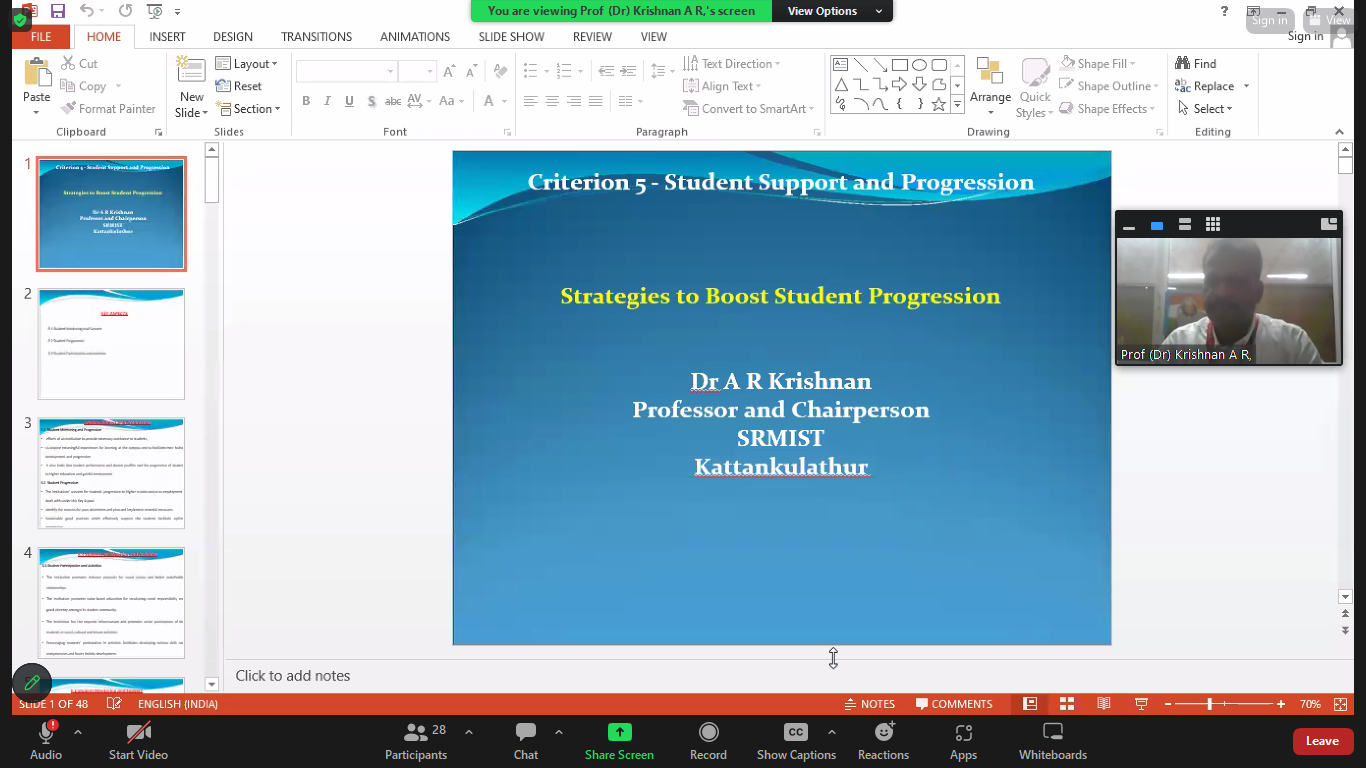Open the font name combo box

pos(346,72)
